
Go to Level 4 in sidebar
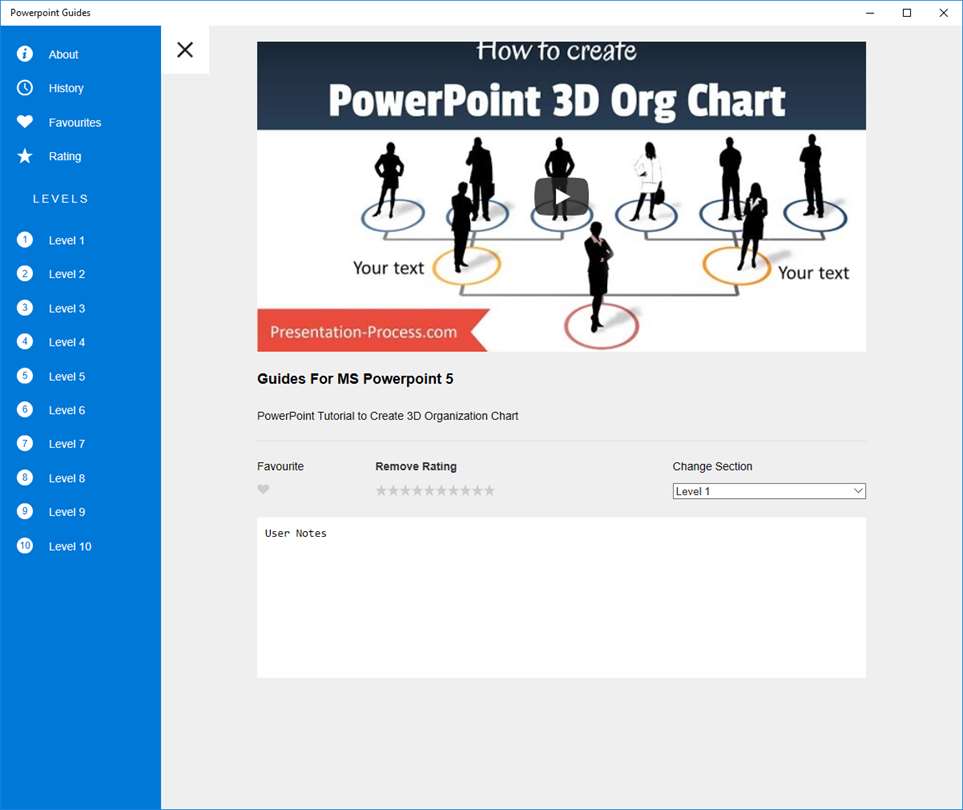coord(67,342)
